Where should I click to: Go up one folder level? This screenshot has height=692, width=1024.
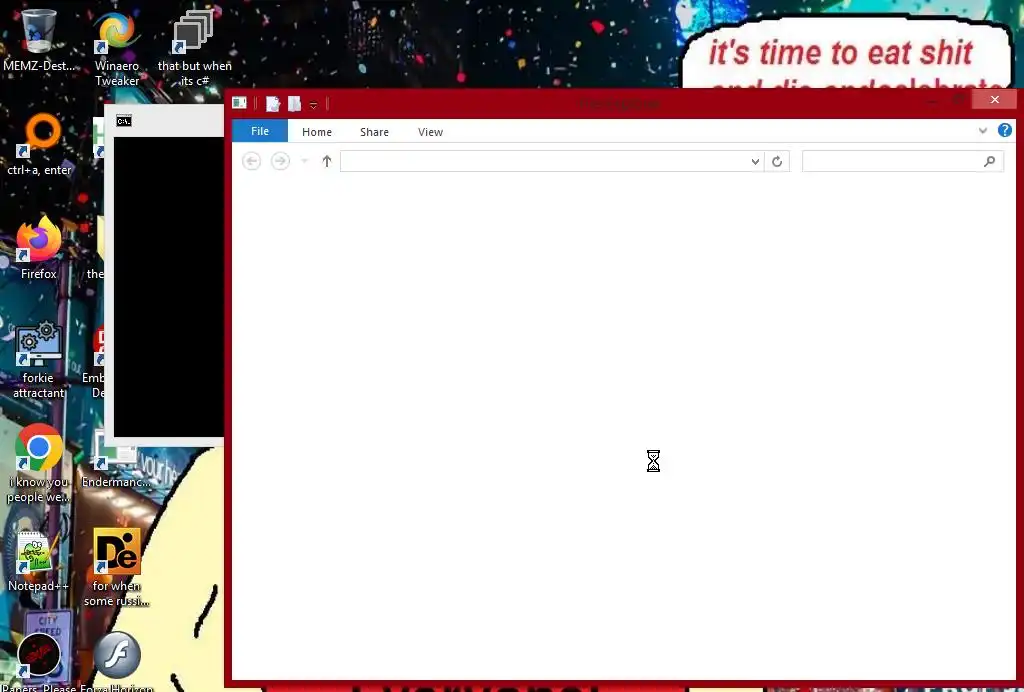(327, 161)
